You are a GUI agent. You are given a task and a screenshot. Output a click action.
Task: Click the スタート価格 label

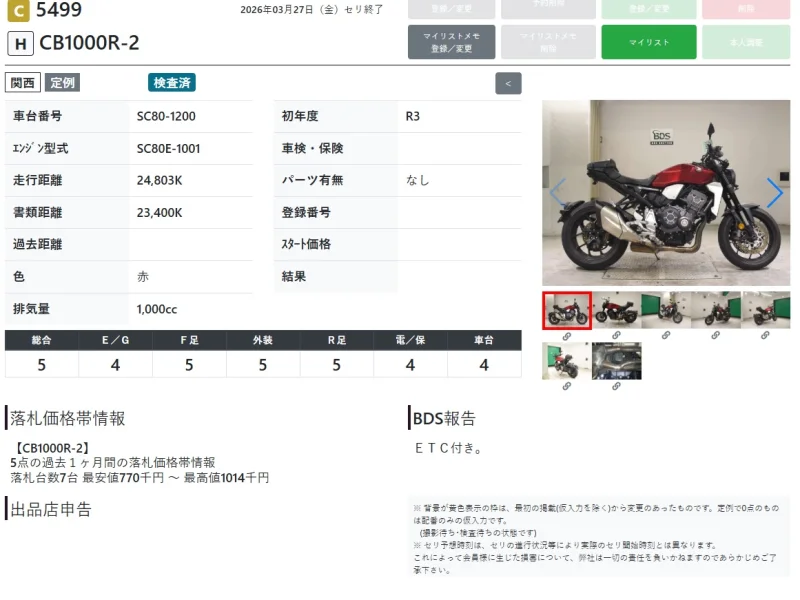tap(306, 244)
